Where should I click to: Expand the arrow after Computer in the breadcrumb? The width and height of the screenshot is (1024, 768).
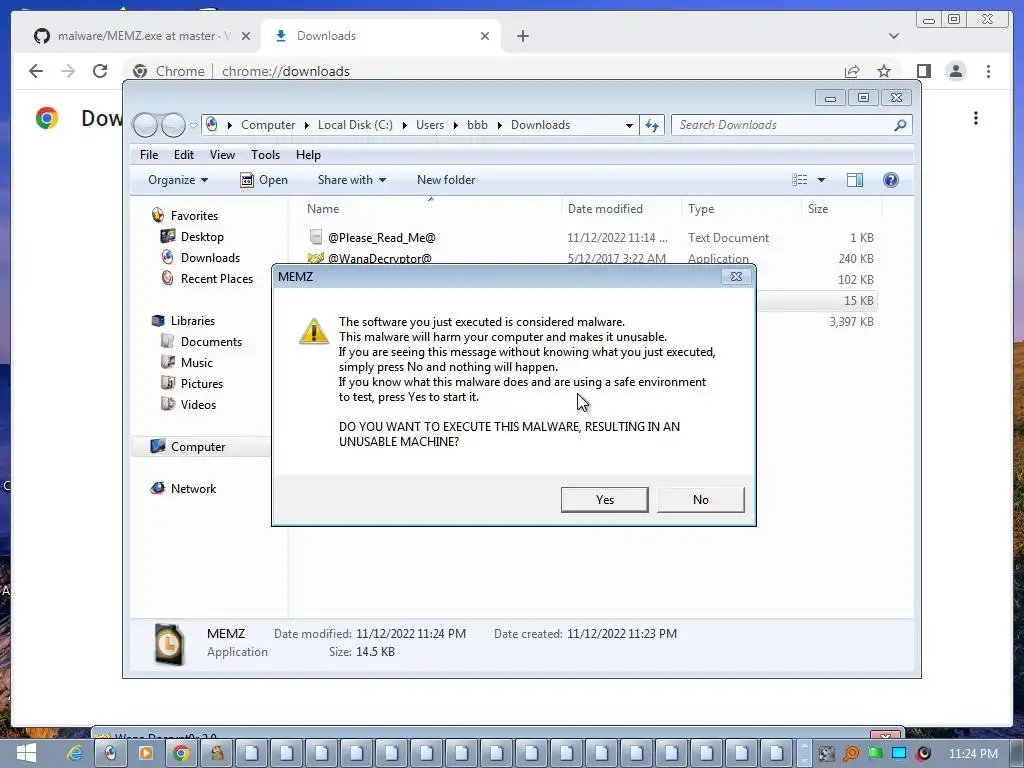307,125
